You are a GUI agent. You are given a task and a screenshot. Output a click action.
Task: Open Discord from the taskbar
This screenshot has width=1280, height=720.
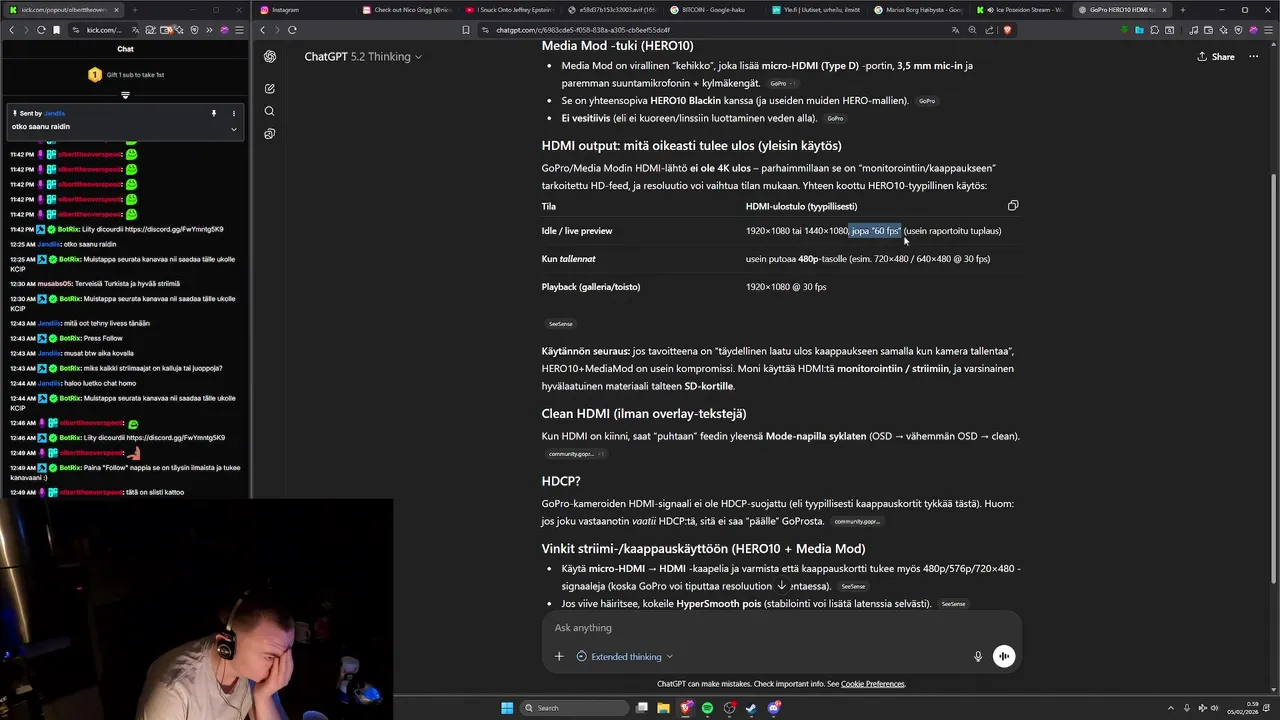point(773,708)
